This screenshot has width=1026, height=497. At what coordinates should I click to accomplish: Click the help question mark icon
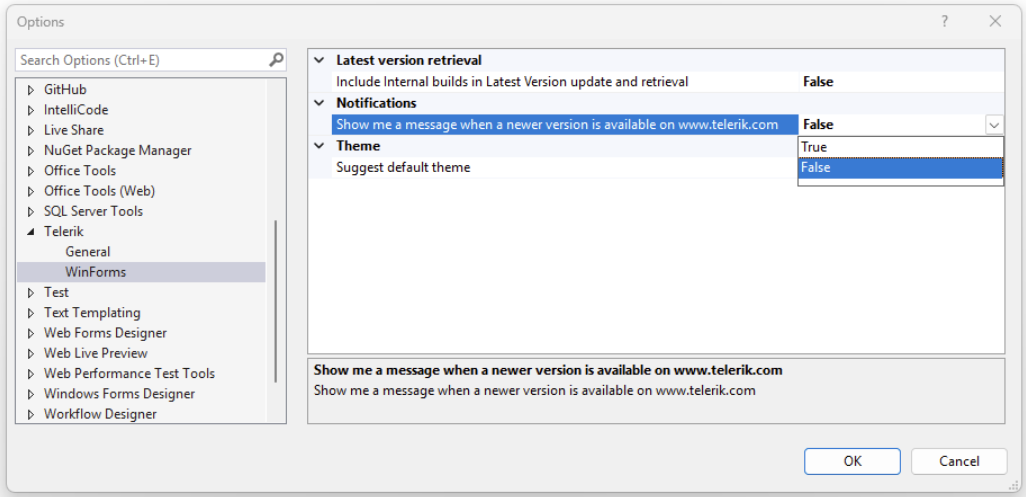coord(945,21)
